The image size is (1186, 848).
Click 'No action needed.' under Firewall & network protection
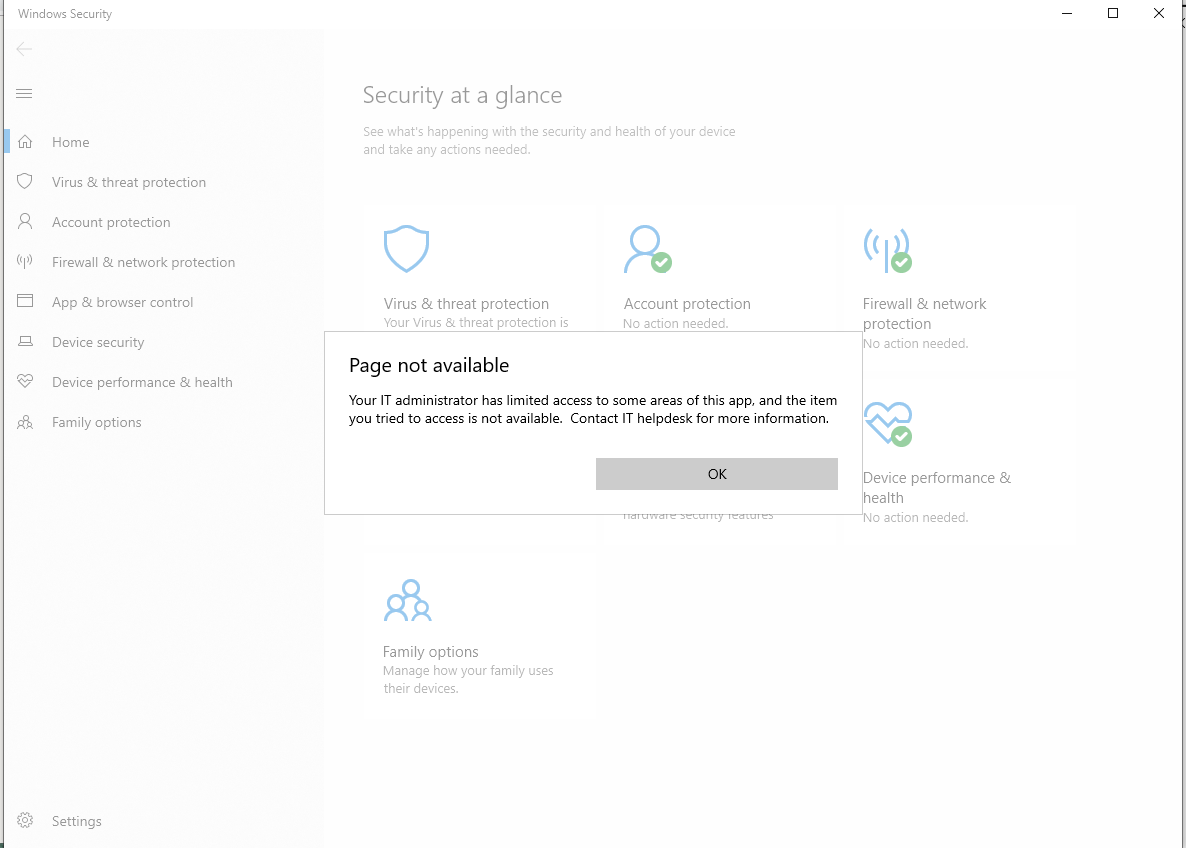click(x=915, y=344)
